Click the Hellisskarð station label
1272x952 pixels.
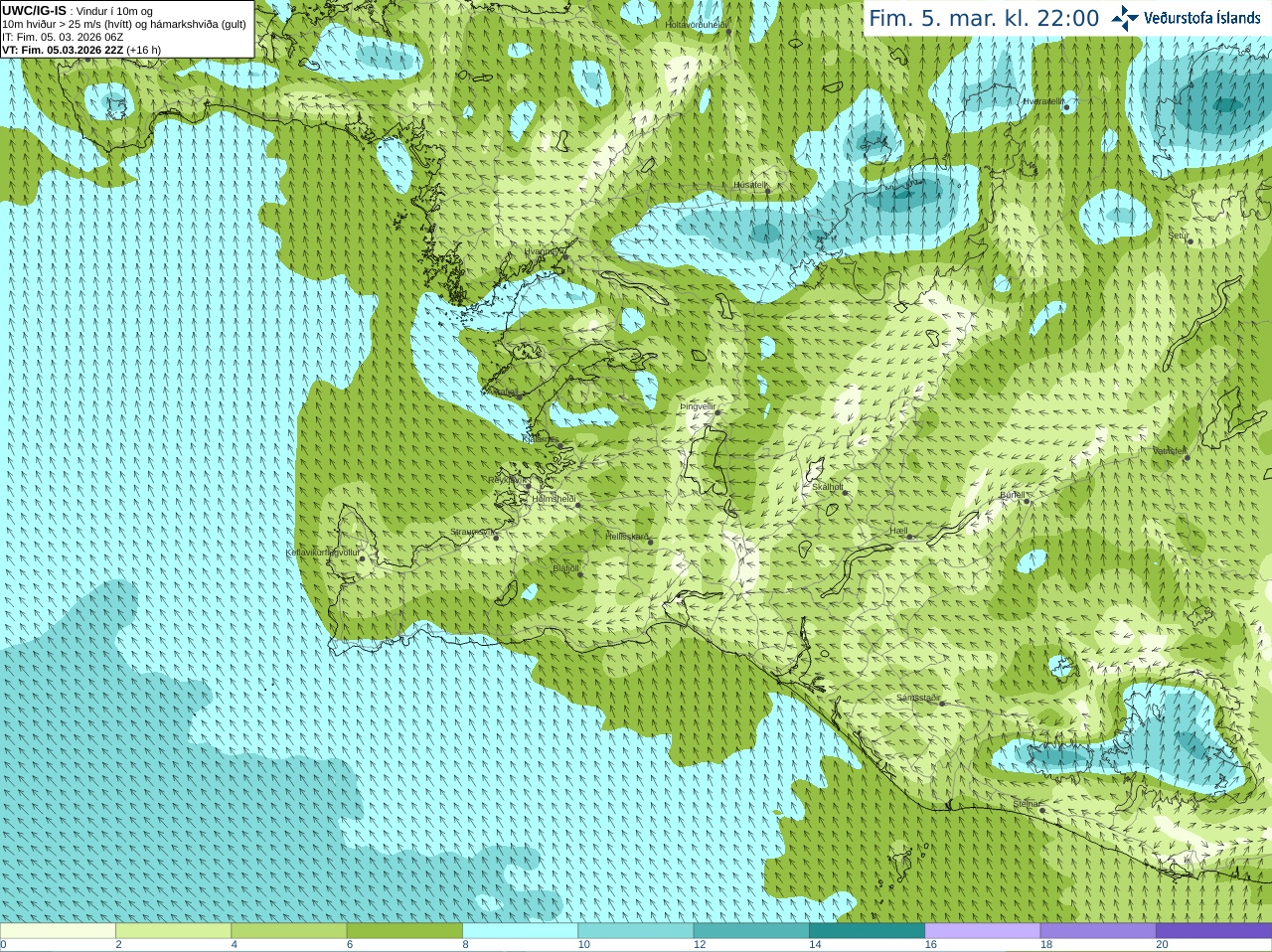(627, 537)
